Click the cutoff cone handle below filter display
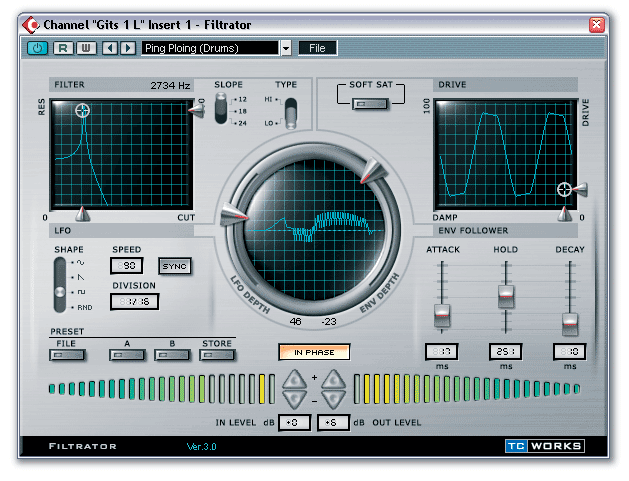Image resolution: width=629 pixels, height=481 pixels. [x=82, y=214]
